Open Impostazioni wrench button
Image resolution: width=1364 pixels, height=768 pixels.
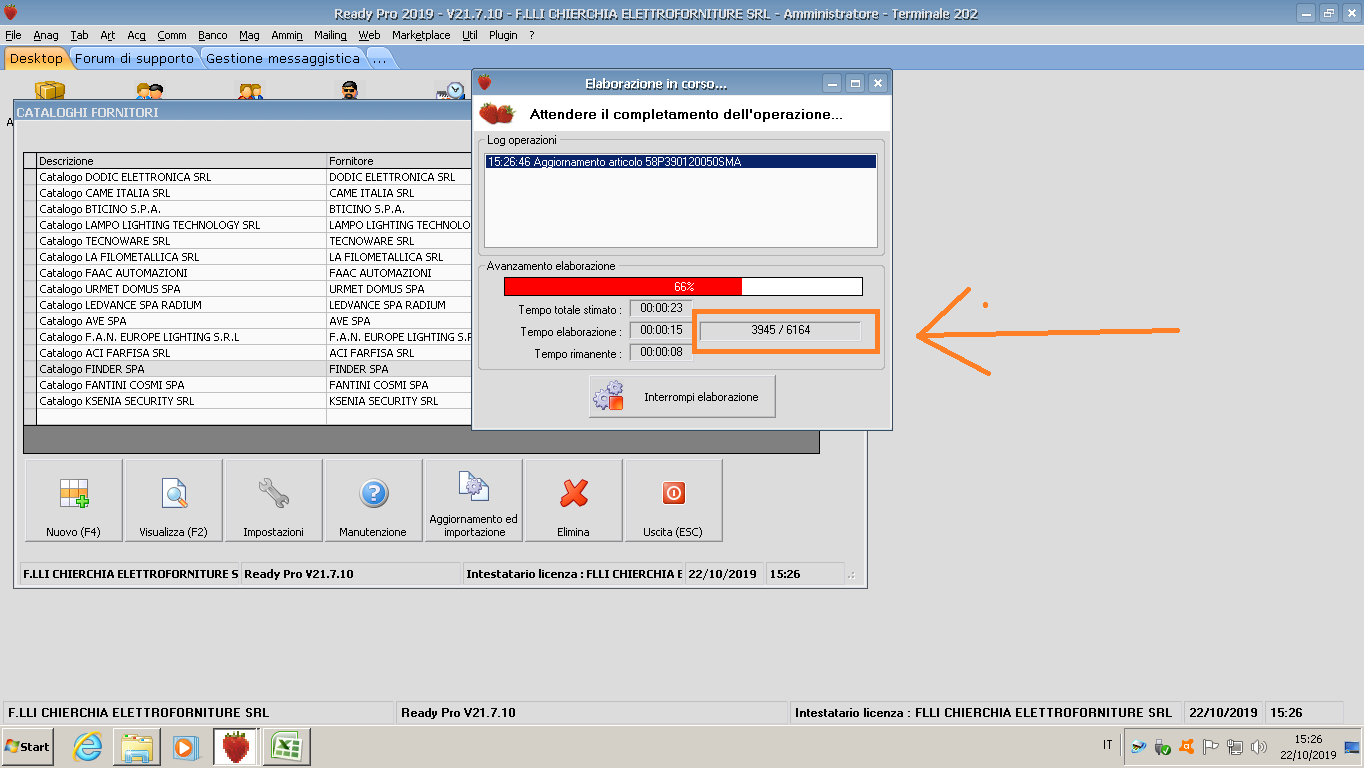(x=274, y=500)
